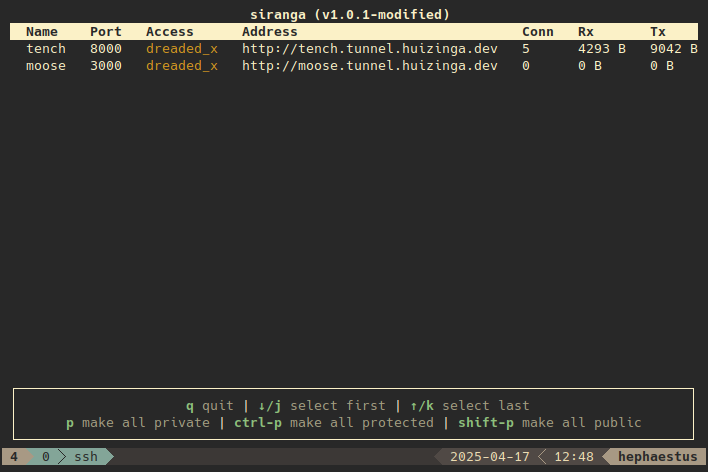Open the tench.tunnel.huizinga.dev address

pyautogui.click(x=369, y=49)
